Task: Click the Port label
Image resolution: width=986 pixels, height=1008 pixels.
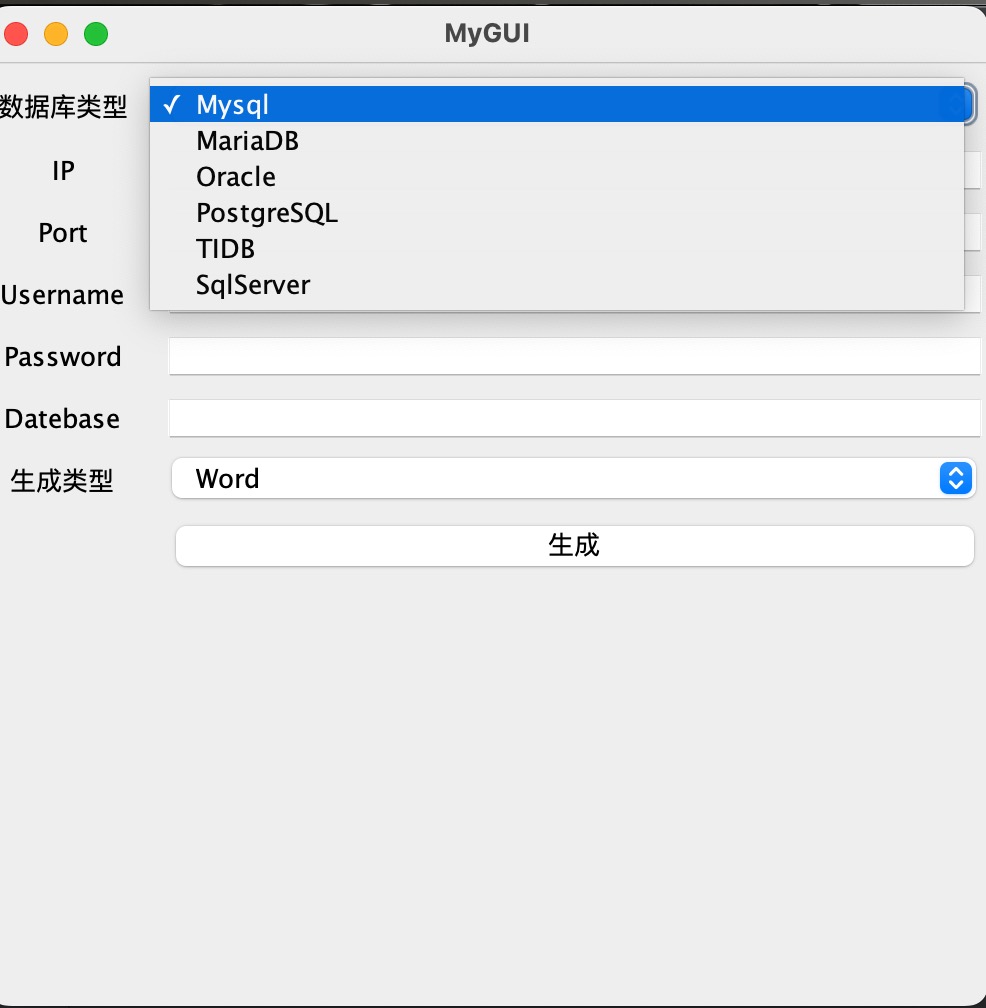Action: tap(62, 233)
